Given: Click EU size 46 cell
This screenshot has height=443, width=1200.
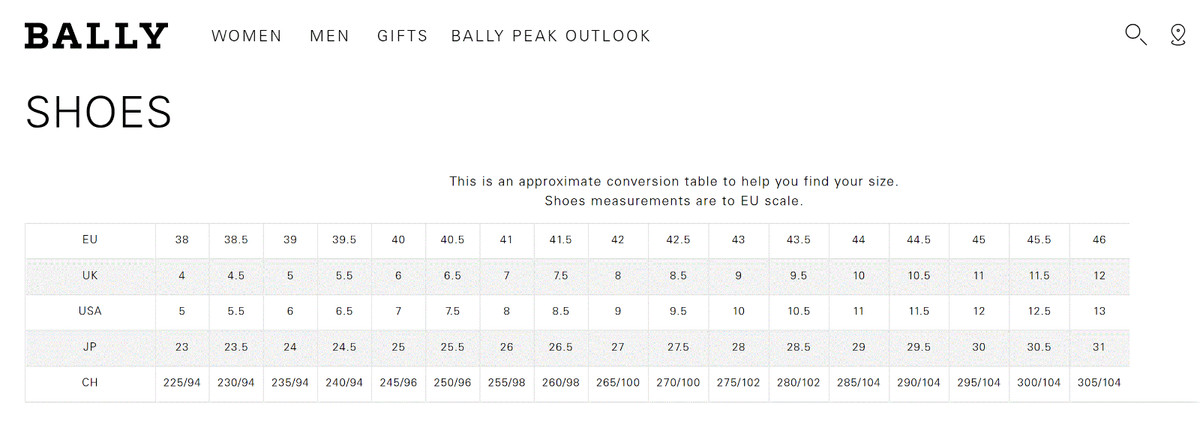Looking at the screenshot, I should click(x=1100, y=240).
